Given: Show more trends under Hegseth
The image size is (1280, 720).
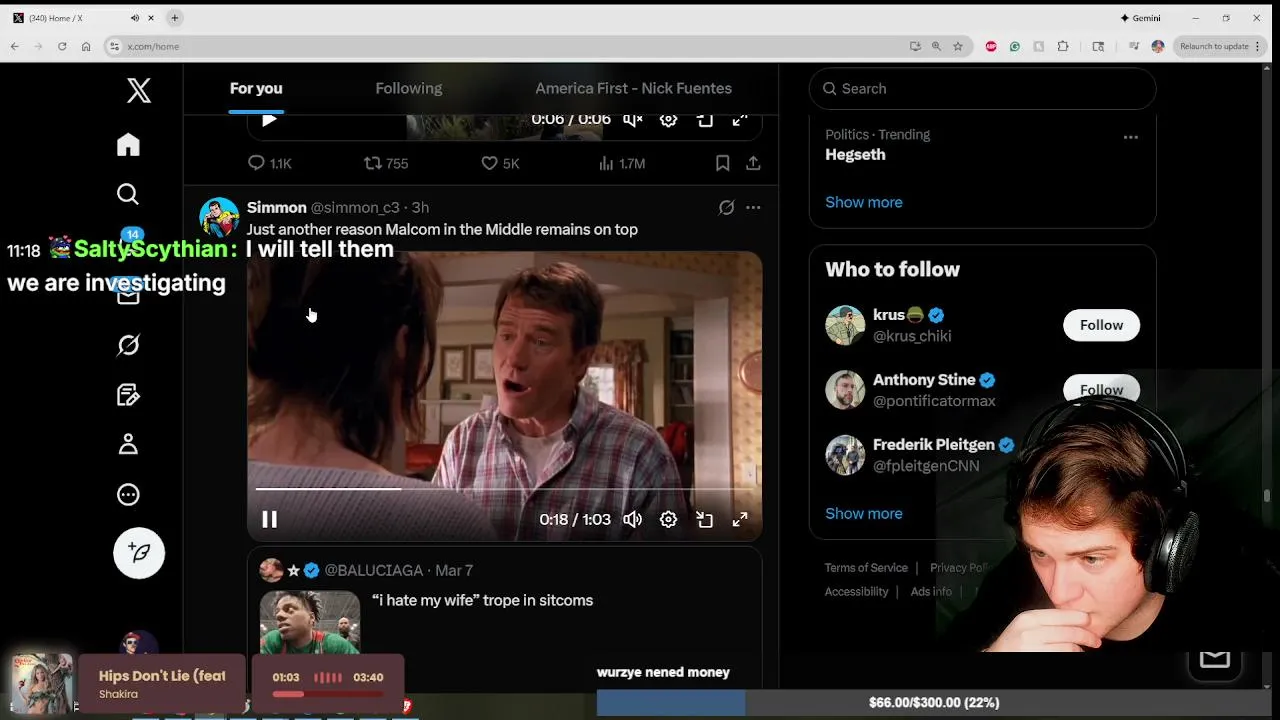Looking at the screenshot, I should click(864, 202).
